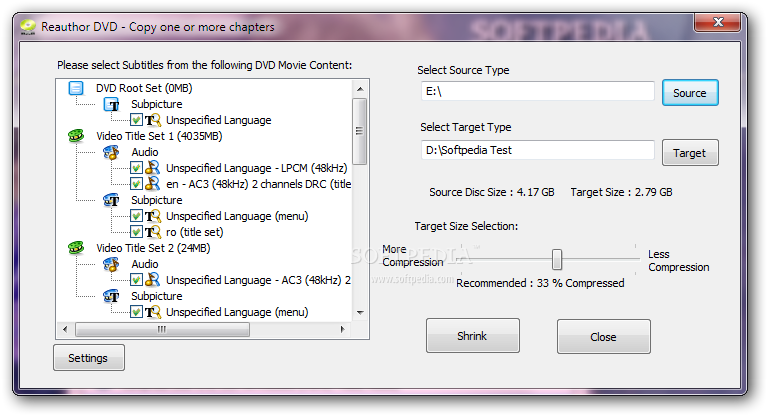Click the tree scroll up arrow

click(360, 89)
